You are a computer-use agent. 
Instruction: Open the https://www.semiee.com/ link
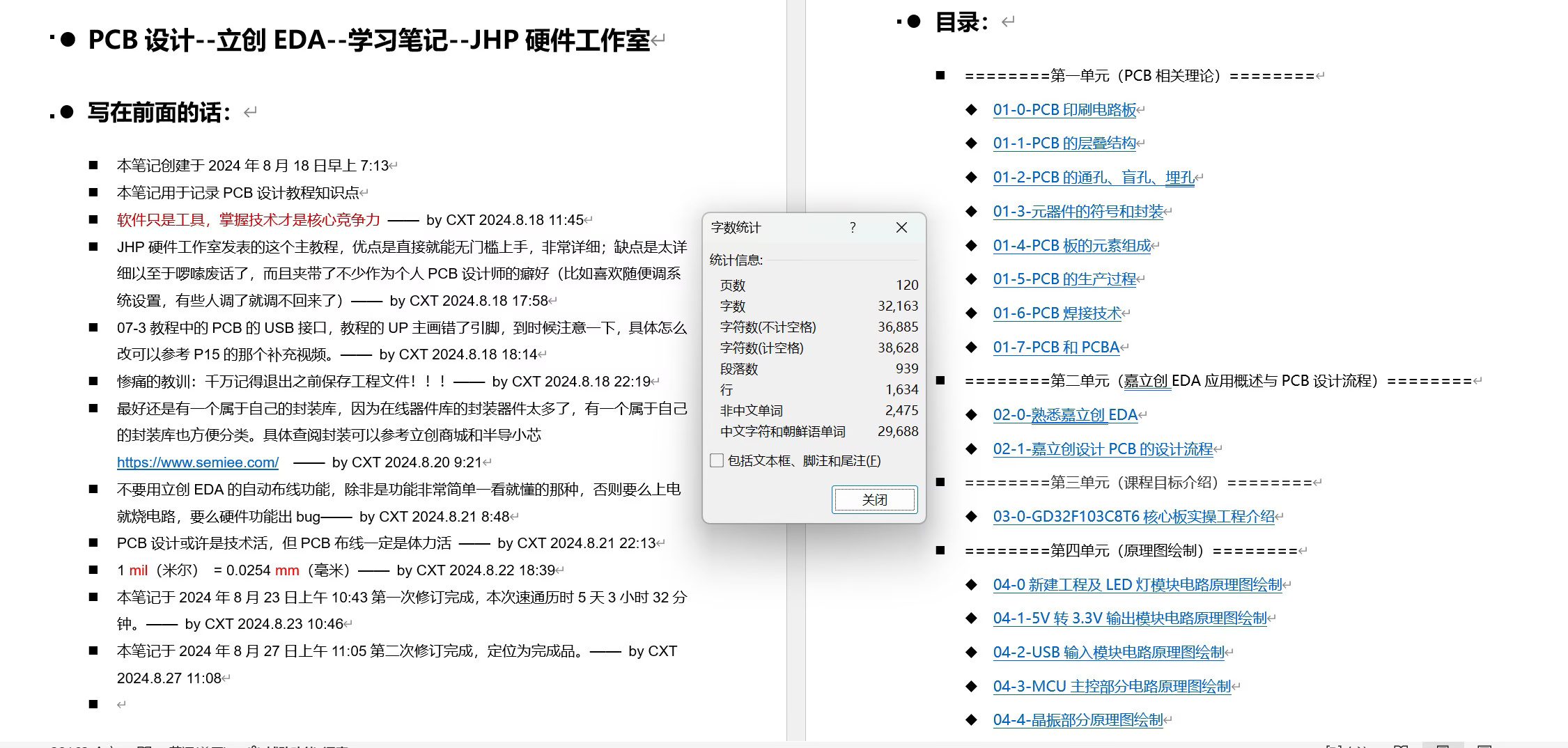198,462
